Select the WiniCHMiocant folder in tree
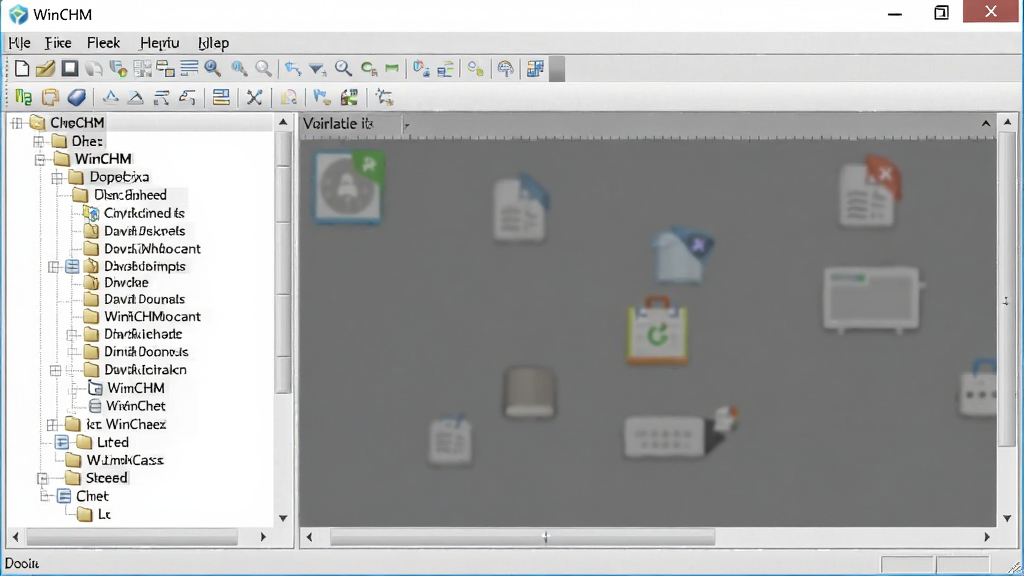 point(152,317)
